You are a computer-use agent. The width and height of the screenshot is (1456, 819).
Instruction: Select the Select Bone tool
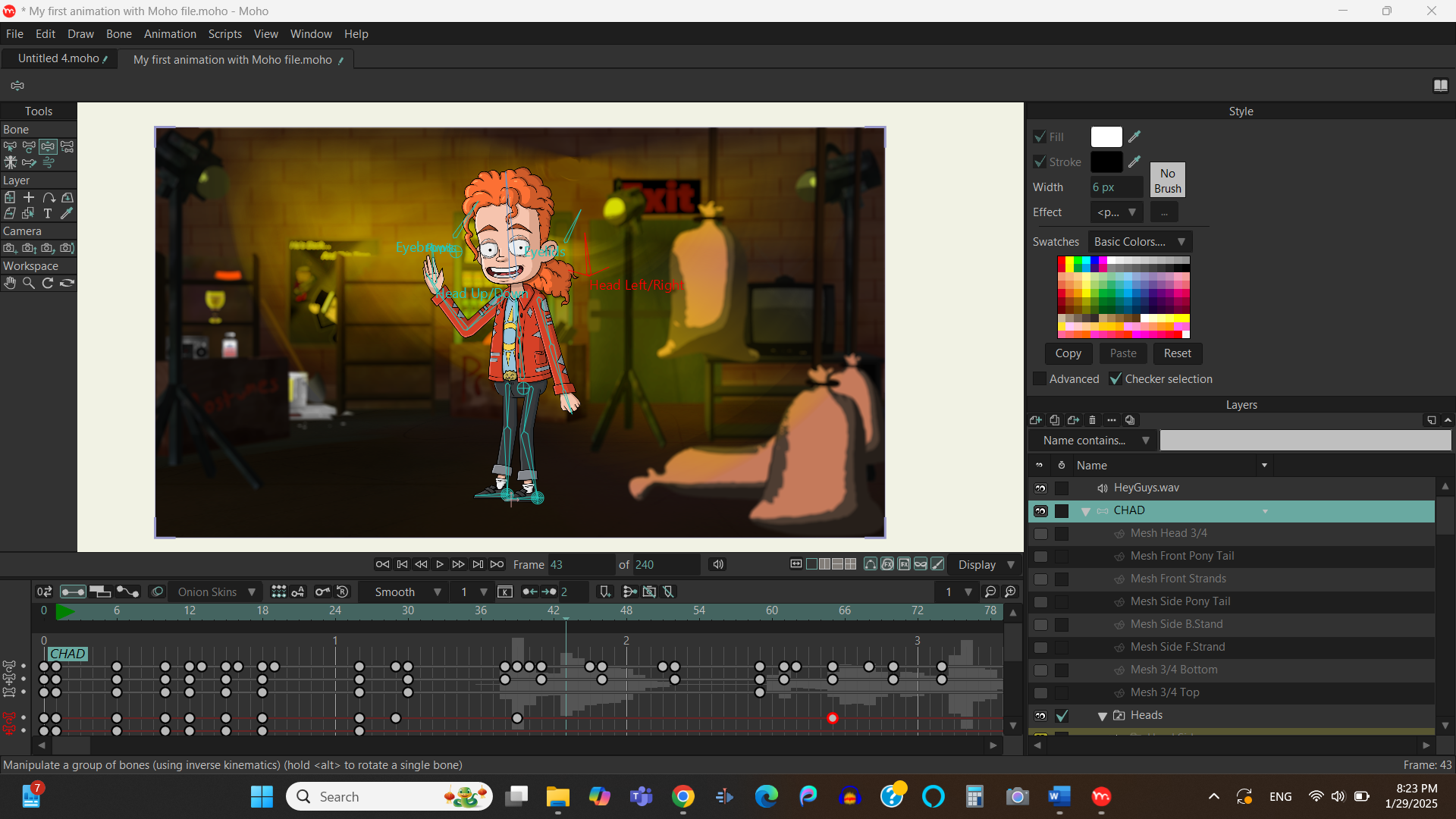pos(10,146)
